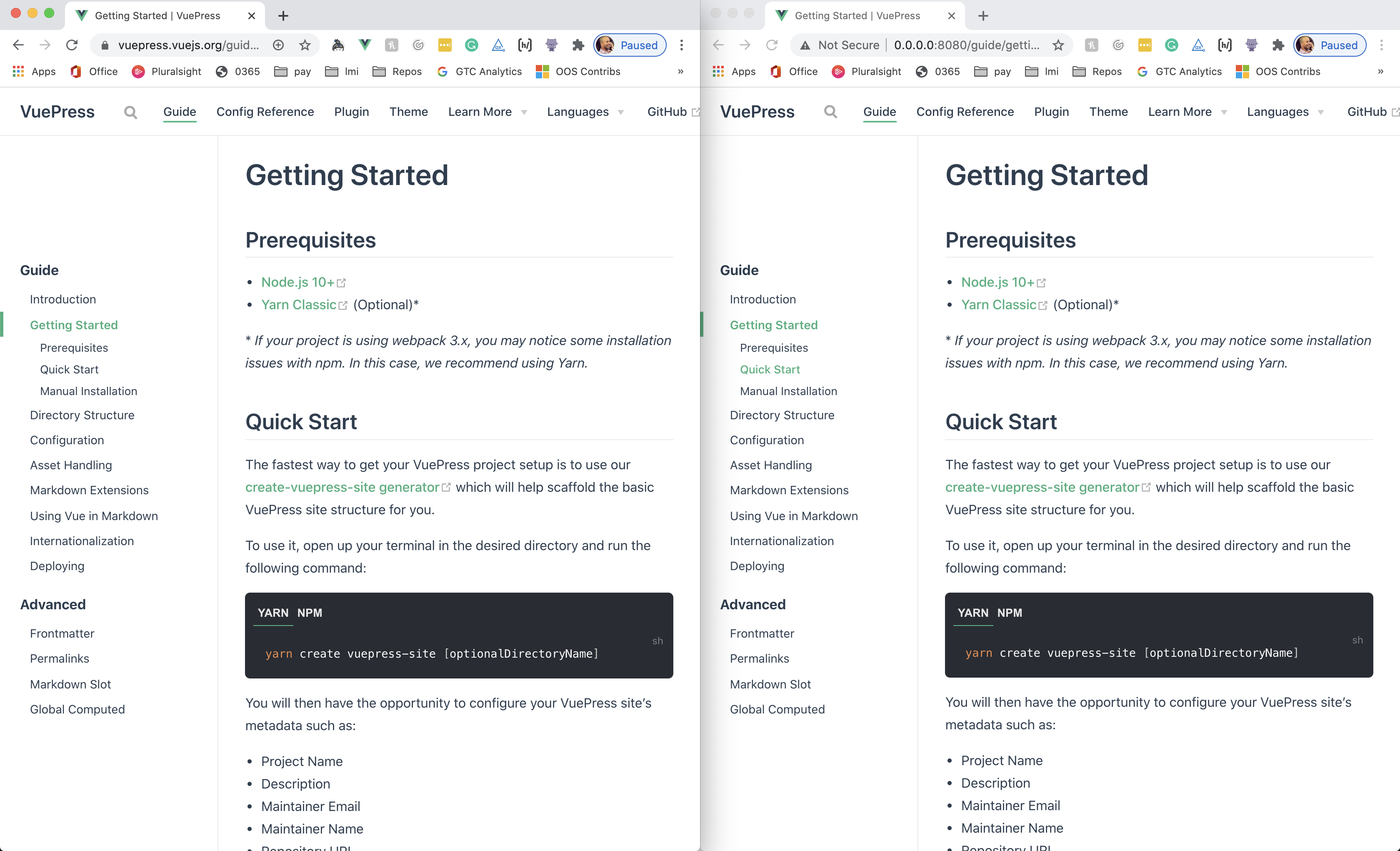Open the Pluralsight bookmark in left window

(x=167, y=72)
